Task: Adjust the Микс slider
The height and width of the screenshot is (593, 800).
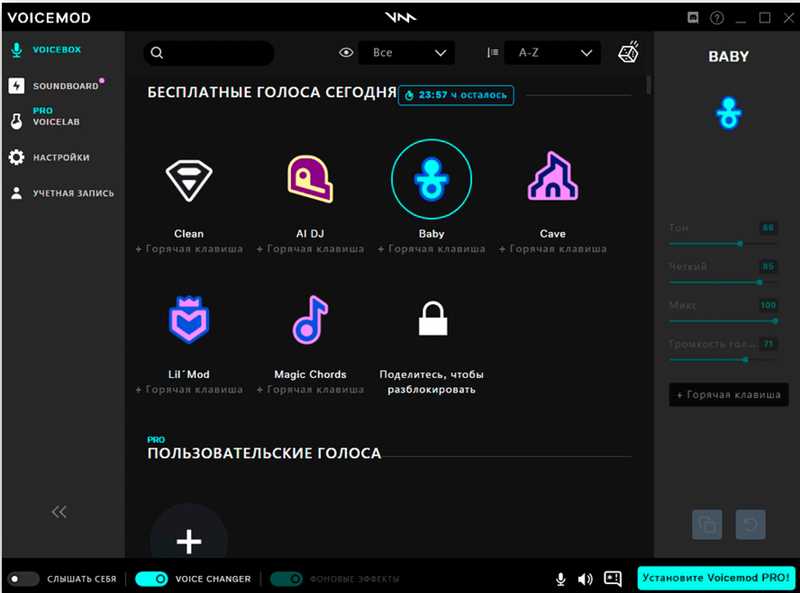Action: (723, 321)
